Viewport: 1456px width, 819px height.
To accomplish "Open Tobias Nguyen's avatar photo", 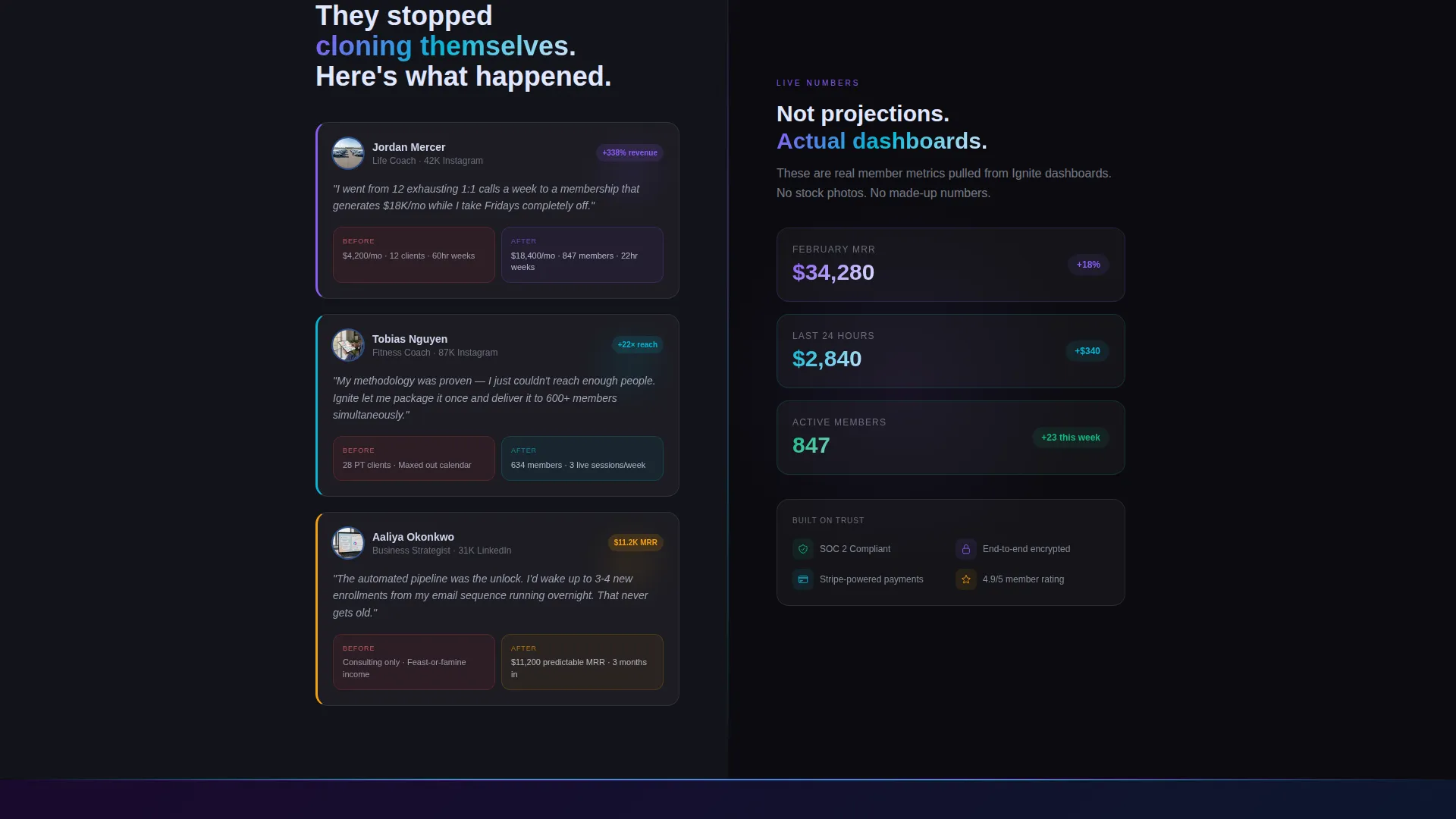I will tap(348, 345).
